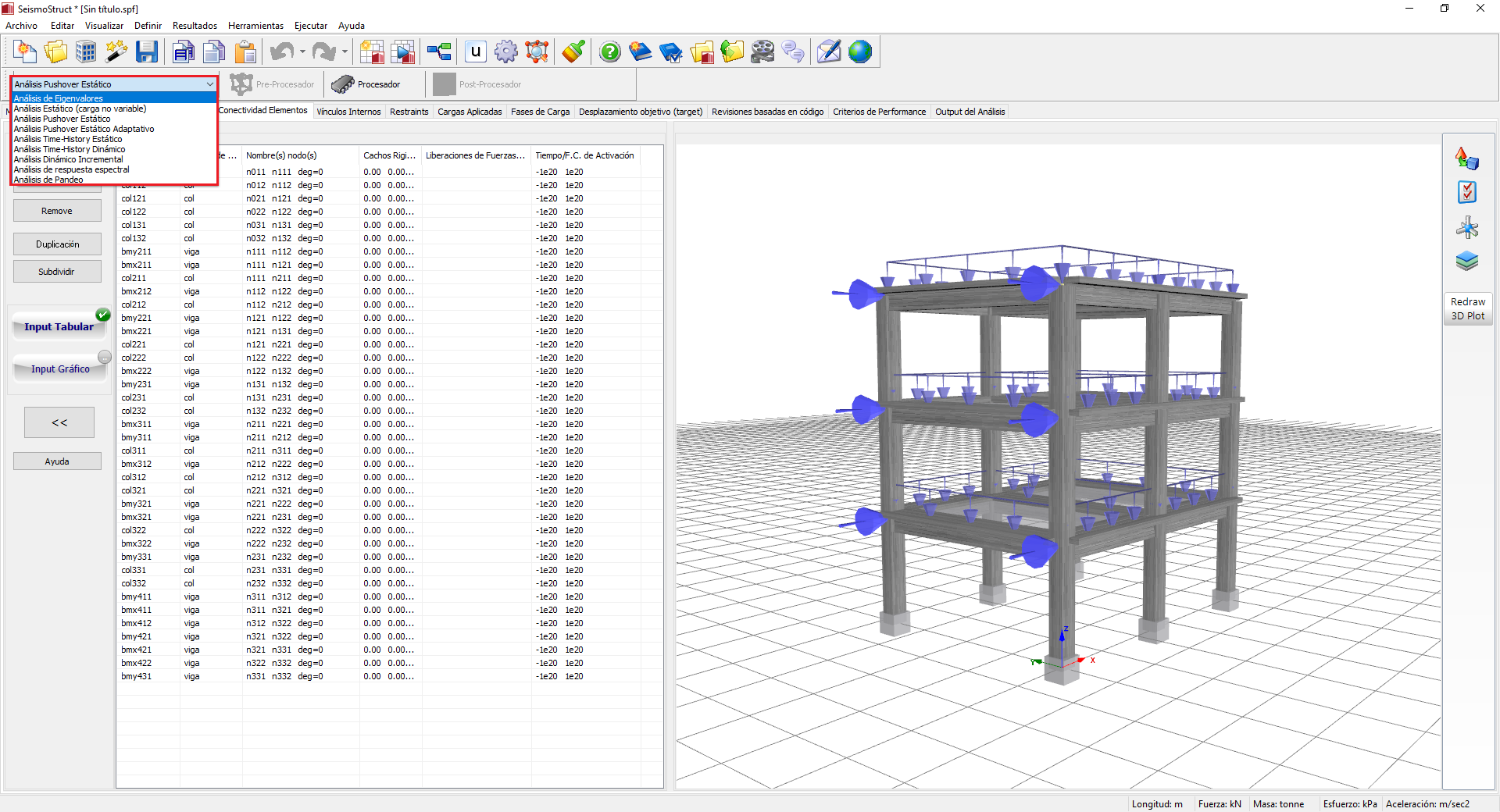
Task: Choose 'Análisis Time-History Dinámico' option
Action: (x=70, y=149)
